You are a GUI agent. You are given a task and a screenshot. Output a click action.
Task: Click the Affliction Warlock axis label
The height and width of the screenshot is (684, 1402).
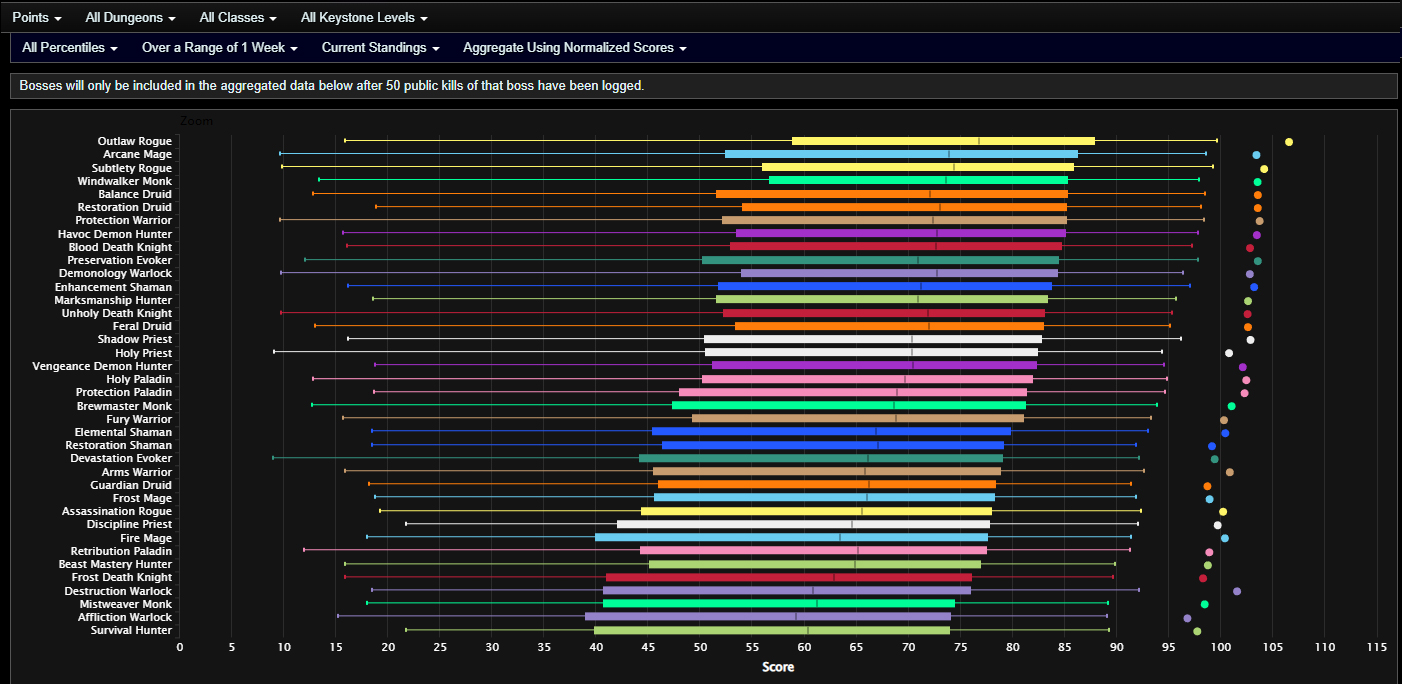point(125,617)
